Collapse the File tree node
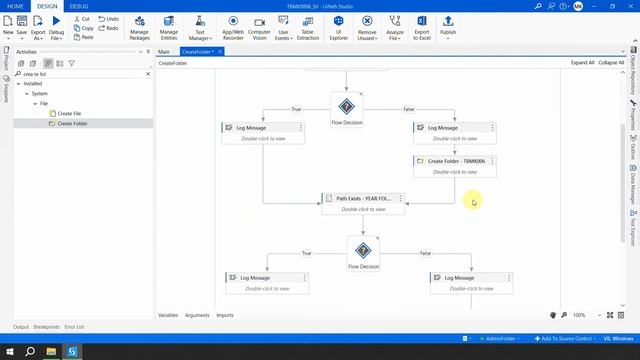The height and width of the screenshot is (360, 640). click(35, 104)
